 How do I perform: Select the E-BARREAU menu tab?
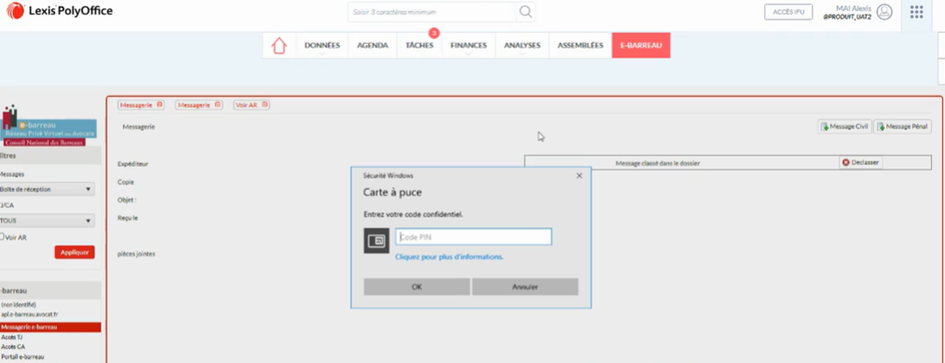[641, 46]
